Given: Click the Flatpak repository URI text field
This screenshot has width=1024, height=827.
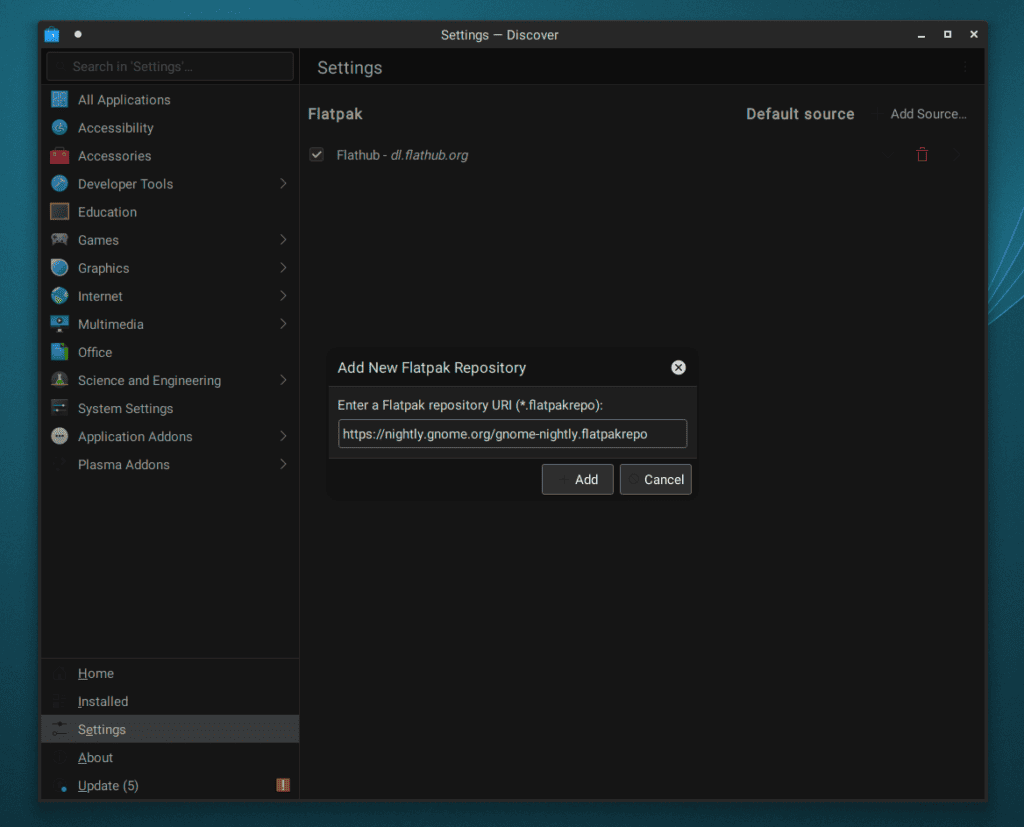Looking at the screenshot, I should tap(512, 434).
